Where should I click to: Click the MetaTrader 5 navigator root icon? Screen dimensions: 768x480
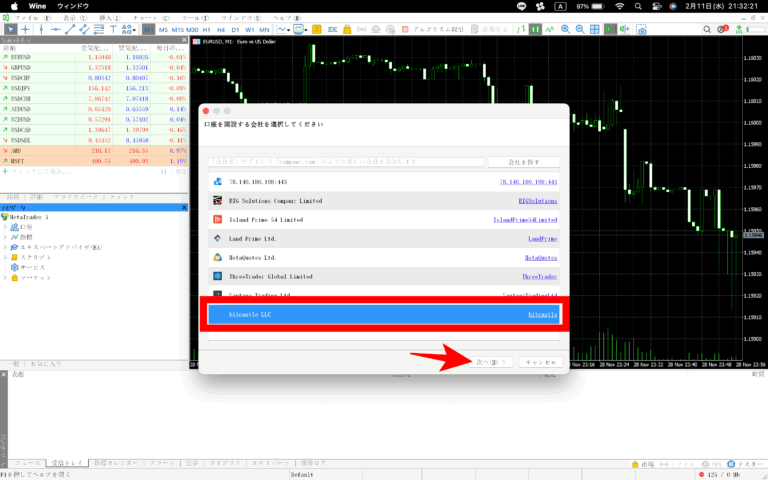(x=5, y=217)
